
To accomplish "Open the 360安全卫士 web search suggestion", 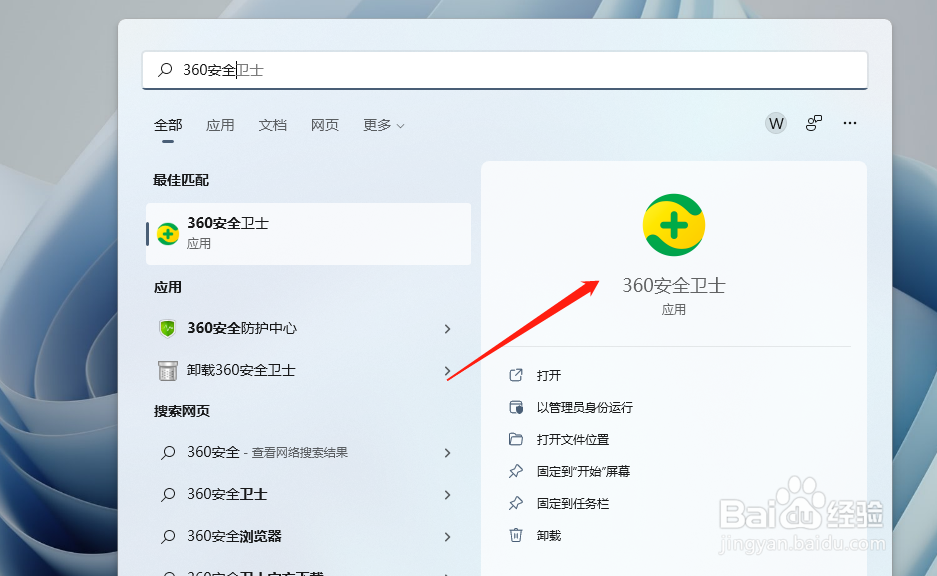I will [x=308, y=494].
